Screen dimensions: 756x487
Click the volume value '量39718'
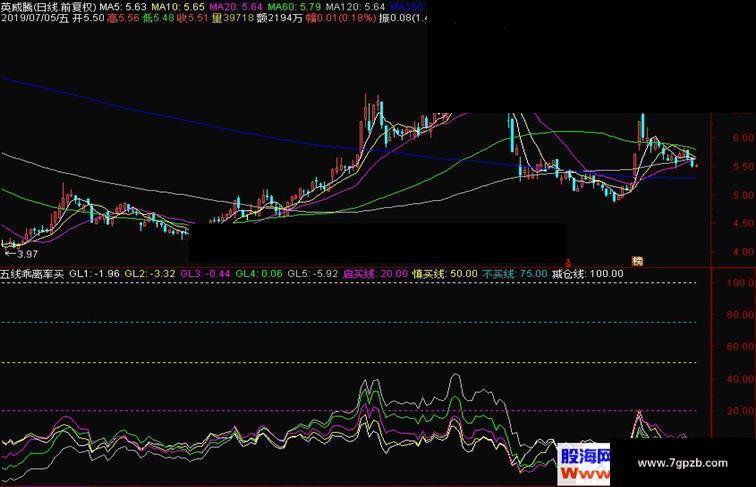(232, 18)
